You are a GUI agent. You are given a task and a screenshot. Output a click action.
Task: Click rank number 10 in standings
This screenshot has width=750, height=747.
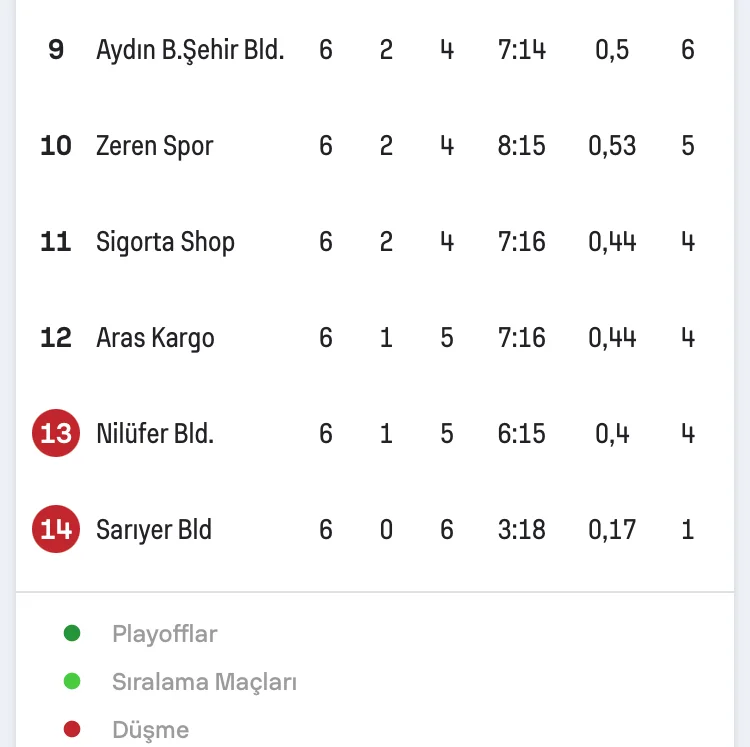(56, 146)
